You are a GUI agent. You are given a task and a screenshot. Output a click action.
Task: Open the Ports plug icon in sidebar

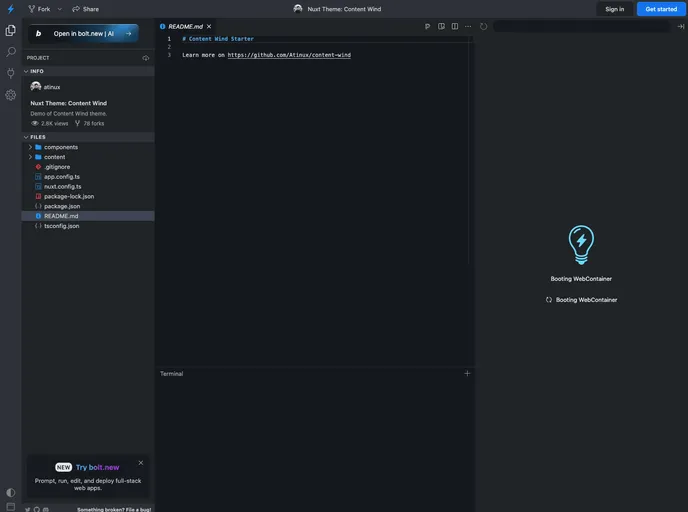(x=11, y=73)
